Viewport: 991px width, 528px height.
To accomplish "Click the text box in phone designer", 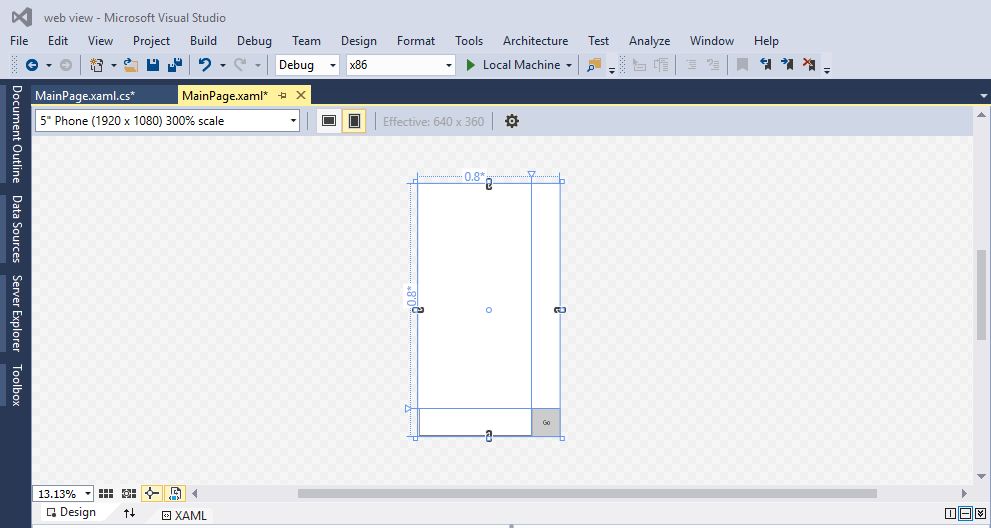I will (475, 422).
